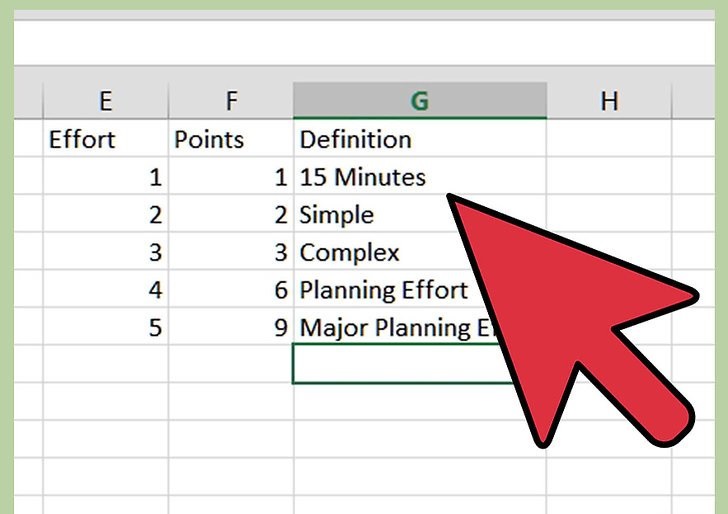Select Points cell with value 9

(231, 327)
